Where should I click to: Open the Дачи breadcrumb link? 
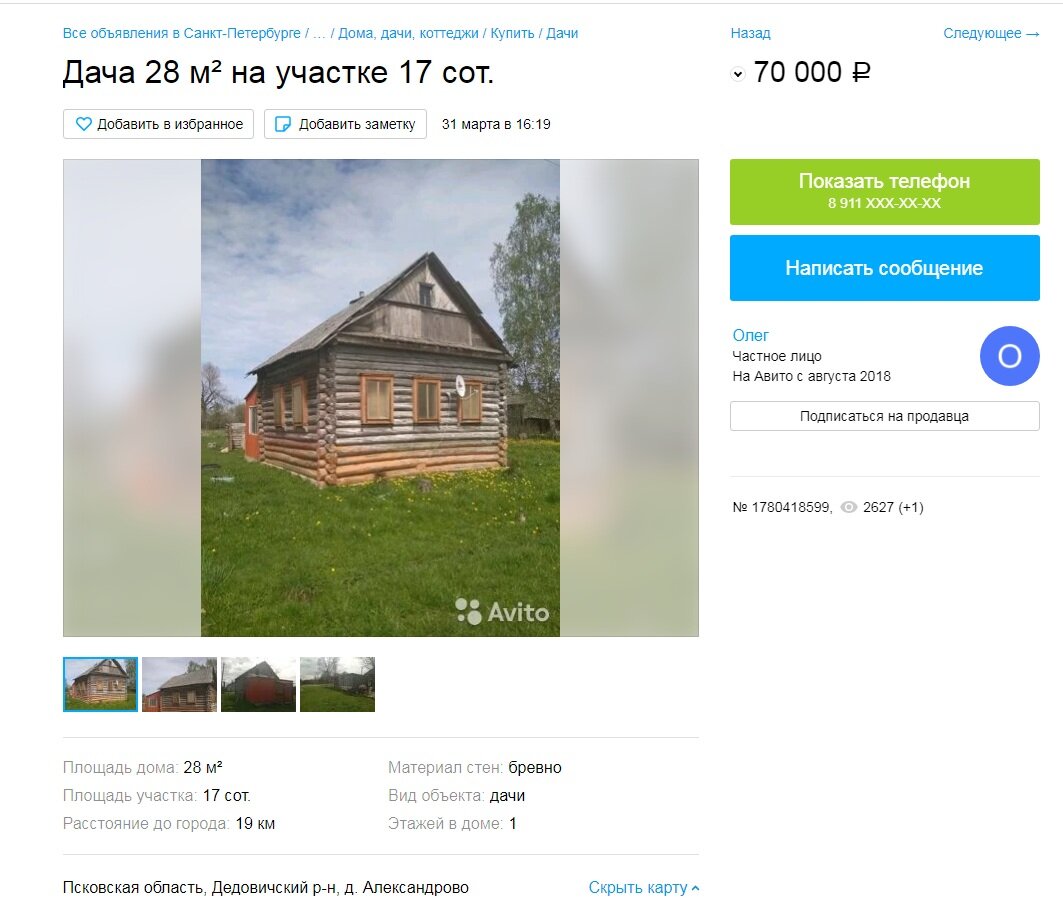[x=562, y=33]
